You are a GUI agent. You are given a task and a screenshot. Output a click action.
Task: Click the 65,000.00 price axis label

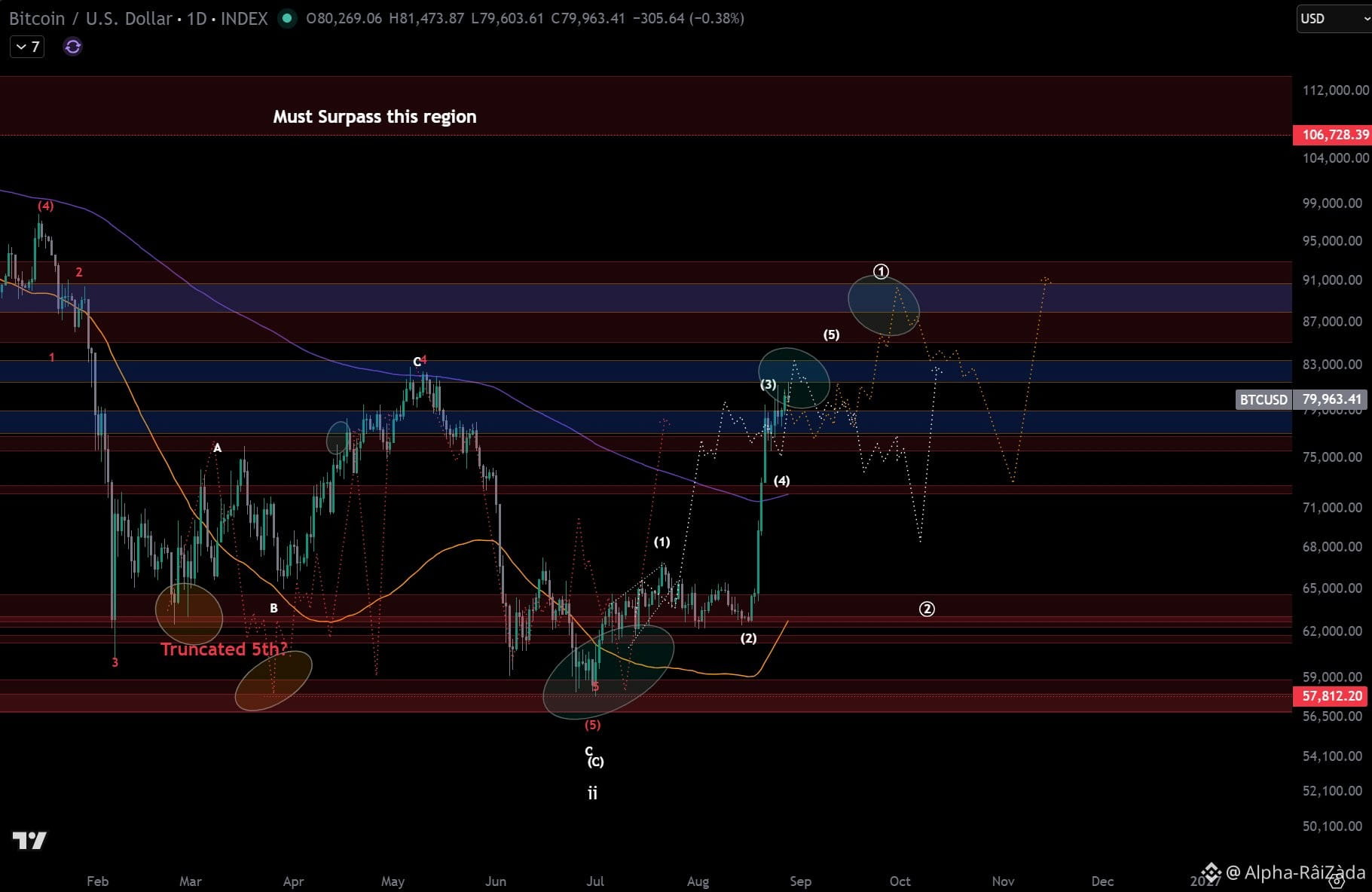(x=1332, y=588)
